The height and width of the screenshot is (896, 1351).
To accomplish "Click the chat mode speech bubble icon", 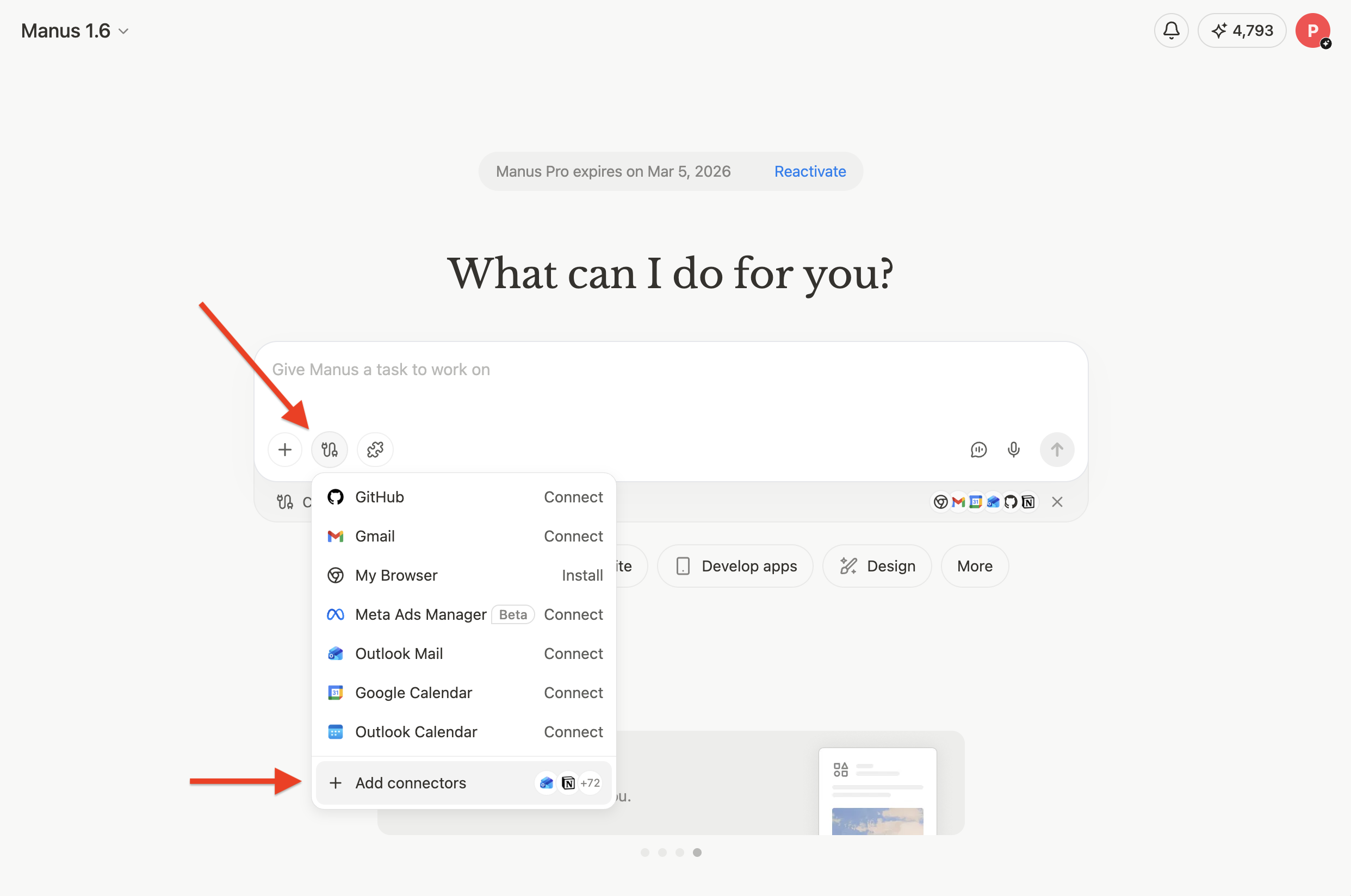I will [978, 450].
